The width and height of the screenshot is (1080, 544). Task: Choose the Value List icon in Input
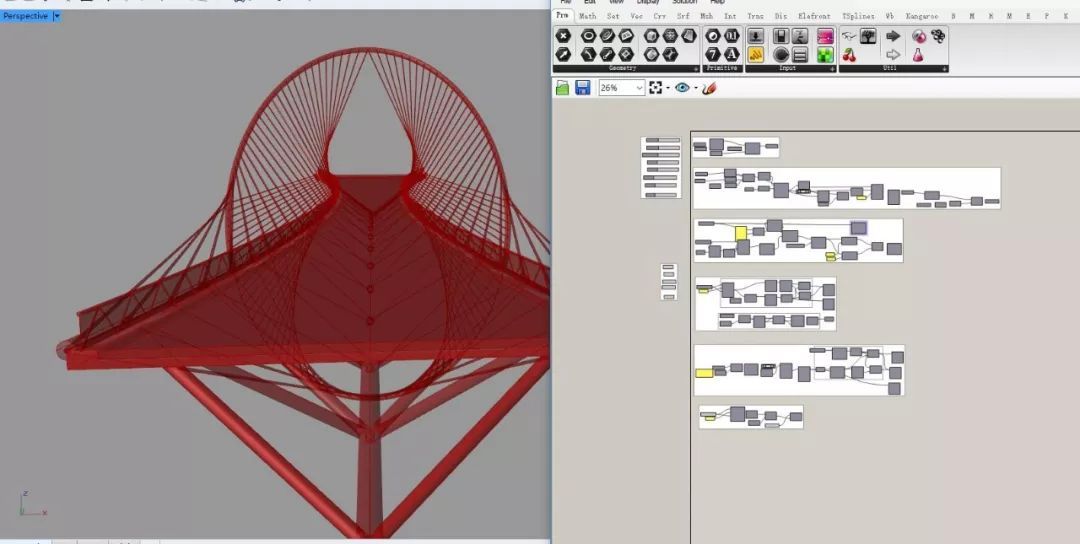coord(800,54)
